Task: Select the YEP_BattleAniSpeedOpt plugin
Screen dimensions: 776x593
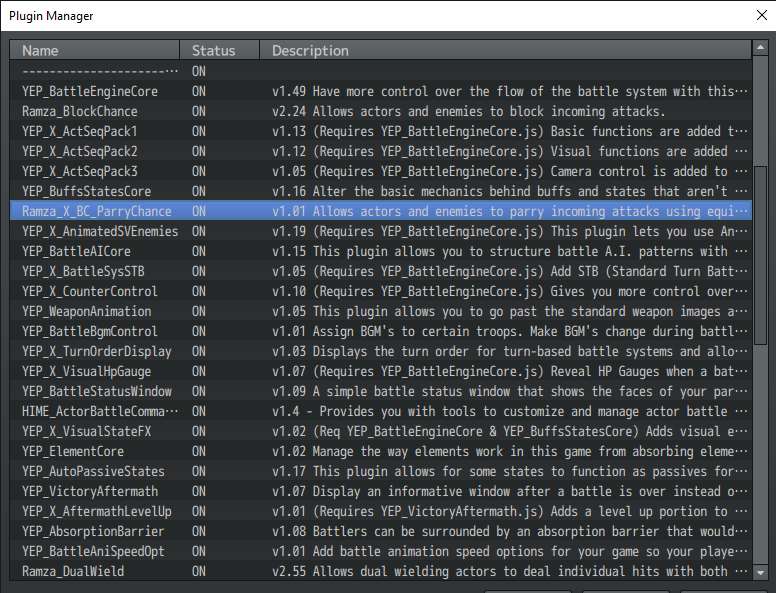Action: (381, 551)
